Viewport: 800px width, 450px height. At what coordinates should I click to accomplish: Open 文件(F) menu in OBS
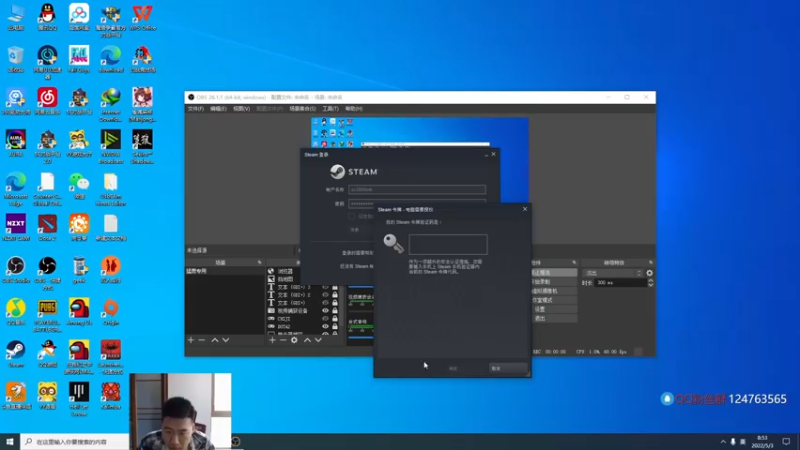(x=195, y=109)
